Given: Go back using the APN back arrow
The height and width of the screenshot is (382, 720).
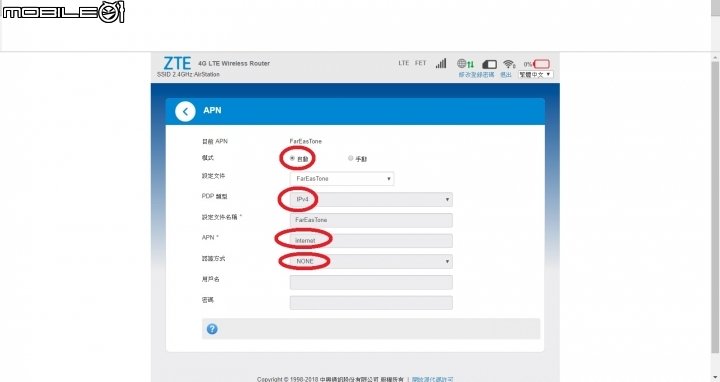Looking at the screenshot, I should pyautogui.click(x=185, y=111).
